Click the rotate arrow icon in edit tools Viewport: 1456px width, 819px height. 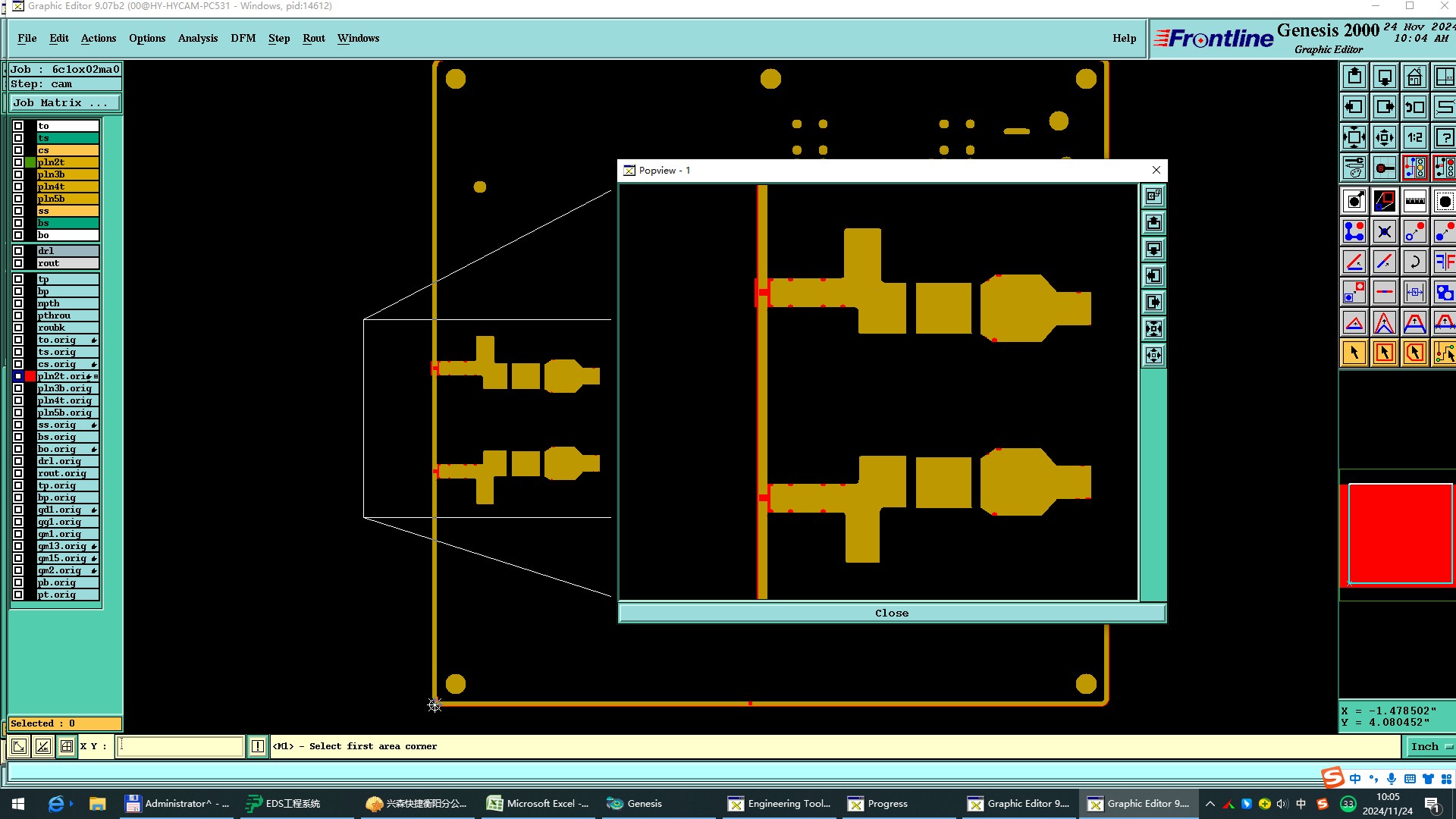coord(1414,262)
